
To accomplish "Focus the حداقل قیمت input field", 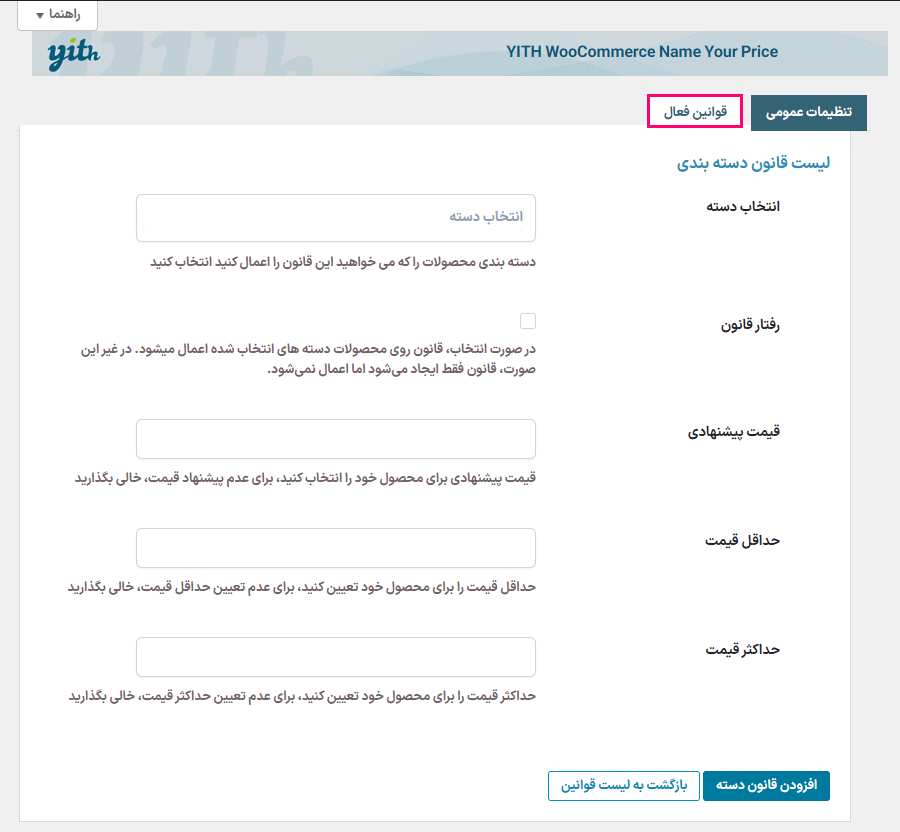I will (x=336, y=548).
